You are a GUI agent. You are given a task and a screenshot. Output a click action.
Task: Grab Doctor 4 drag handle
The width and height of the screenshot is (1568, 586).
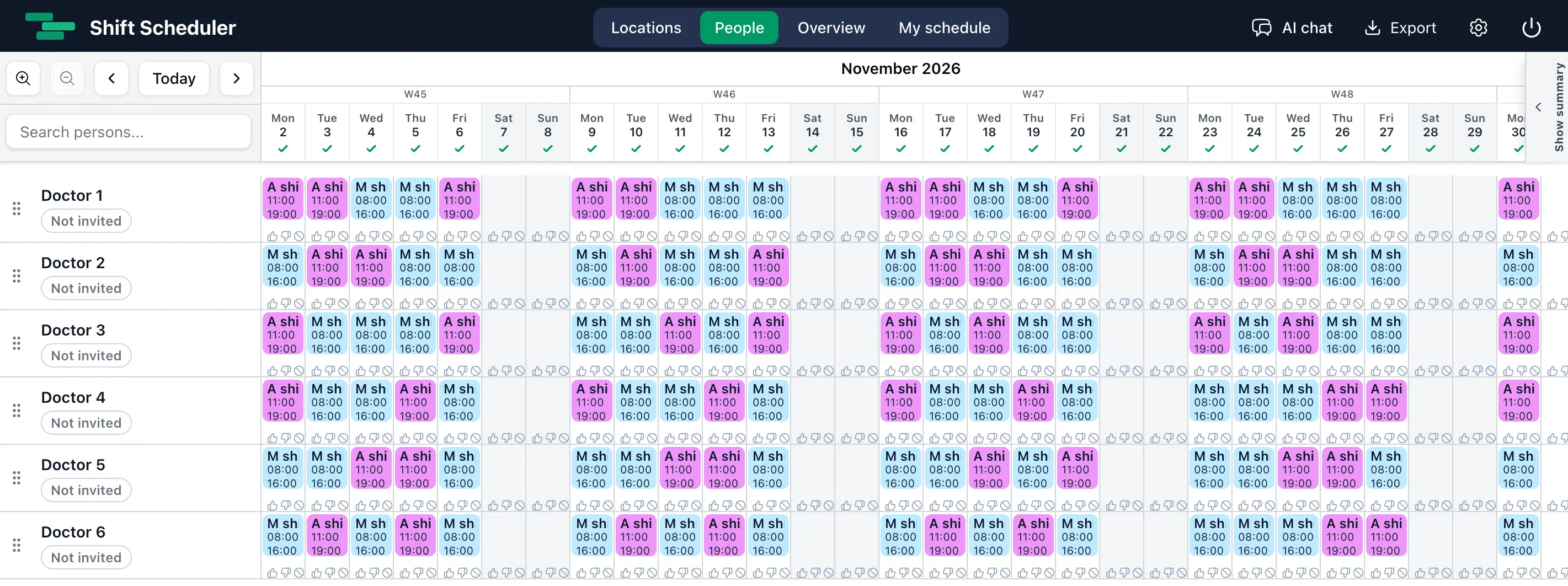(x=17, y=411)
